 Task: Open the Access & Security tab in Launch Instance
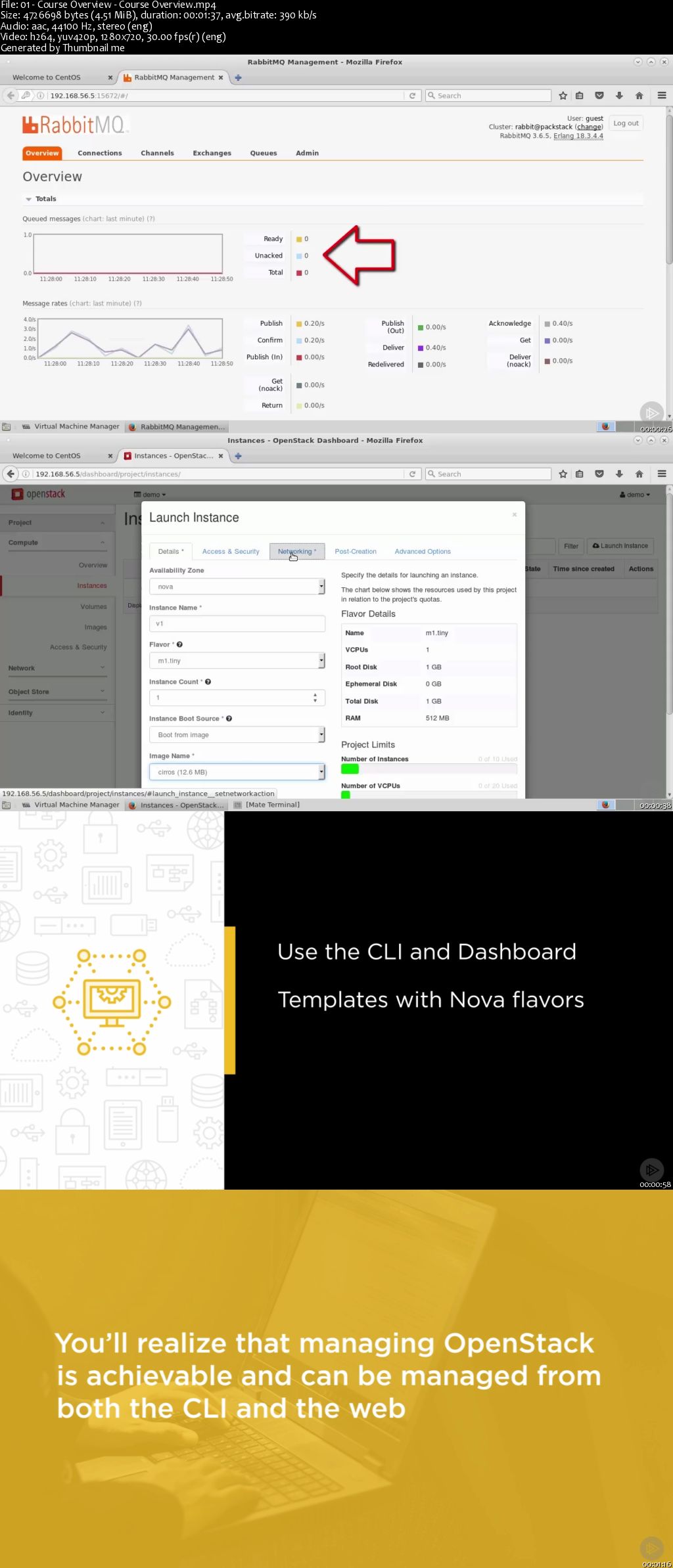point(231,552)
